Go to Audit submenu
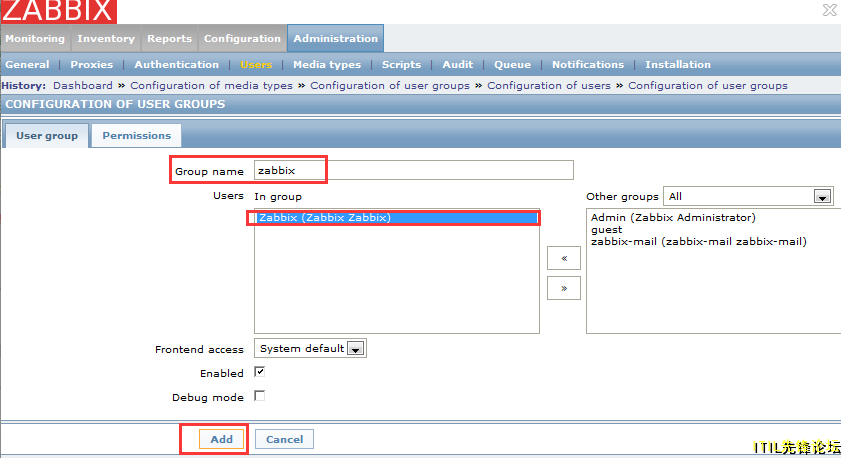 point(458,64)
